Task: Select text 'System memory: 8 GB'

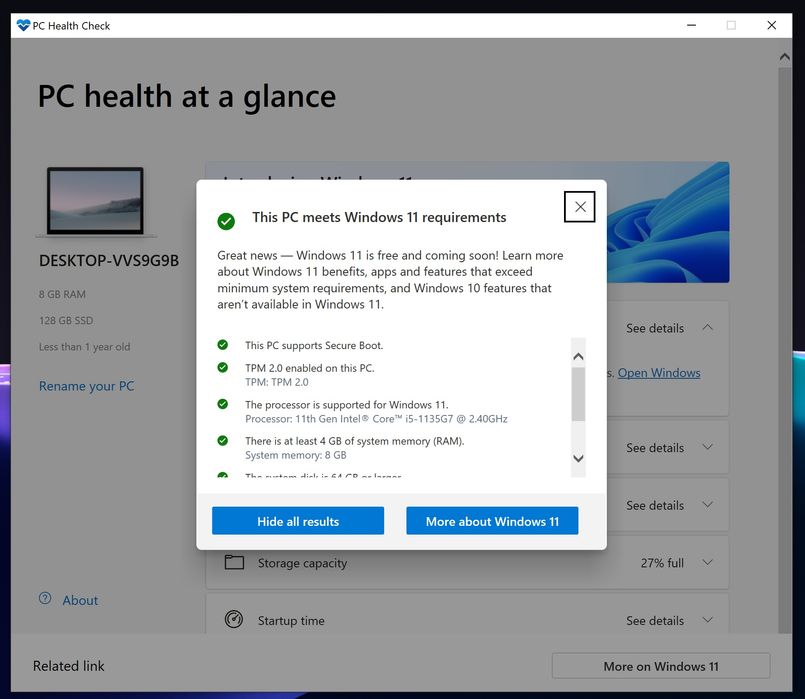Action: point(296,455)
